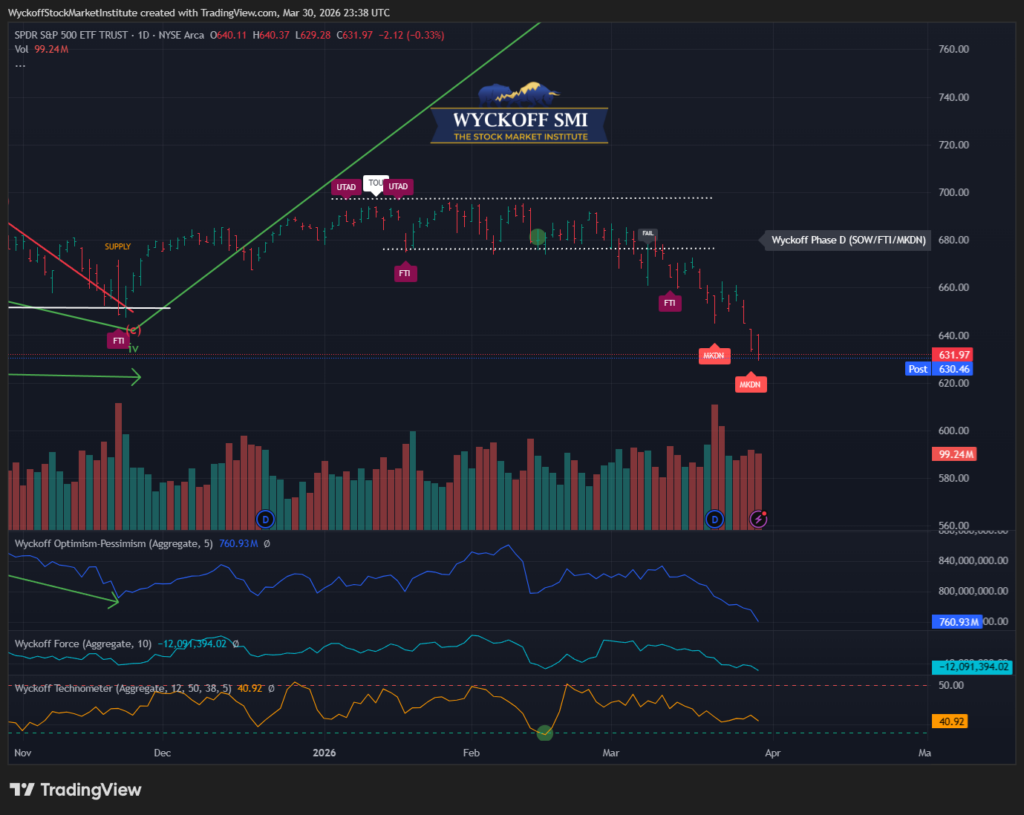1024x815 pixels.
Task: Select the green circle on Technometer line
Action: pyautogui.click(x=544, y=733)
